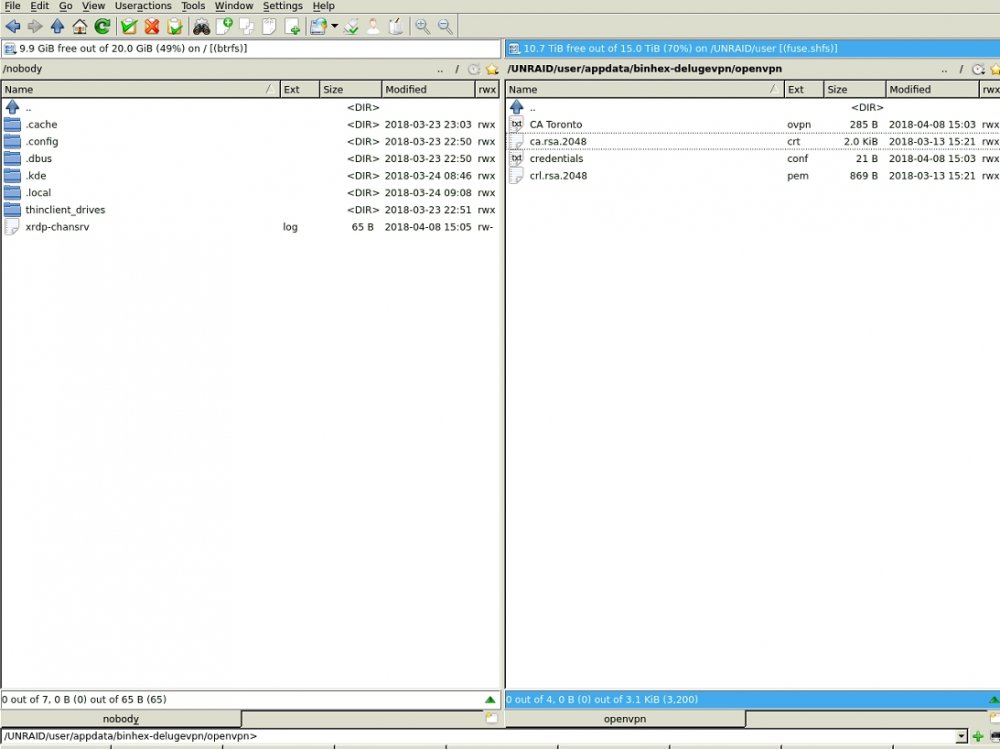Screen dimensions: 1000x749
Task: Click the clipboard with checkmark icon
Action: (x=174, y=26)
